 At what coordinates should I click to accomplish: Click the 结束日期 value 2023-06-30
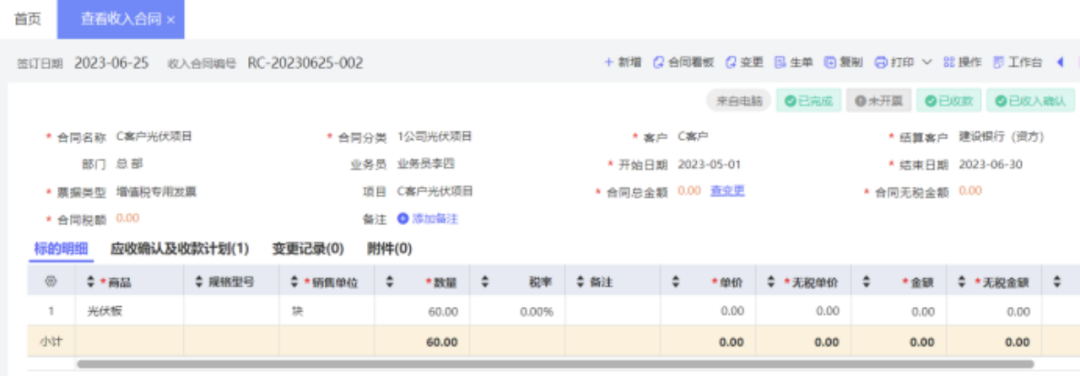(x=990, y=164)
